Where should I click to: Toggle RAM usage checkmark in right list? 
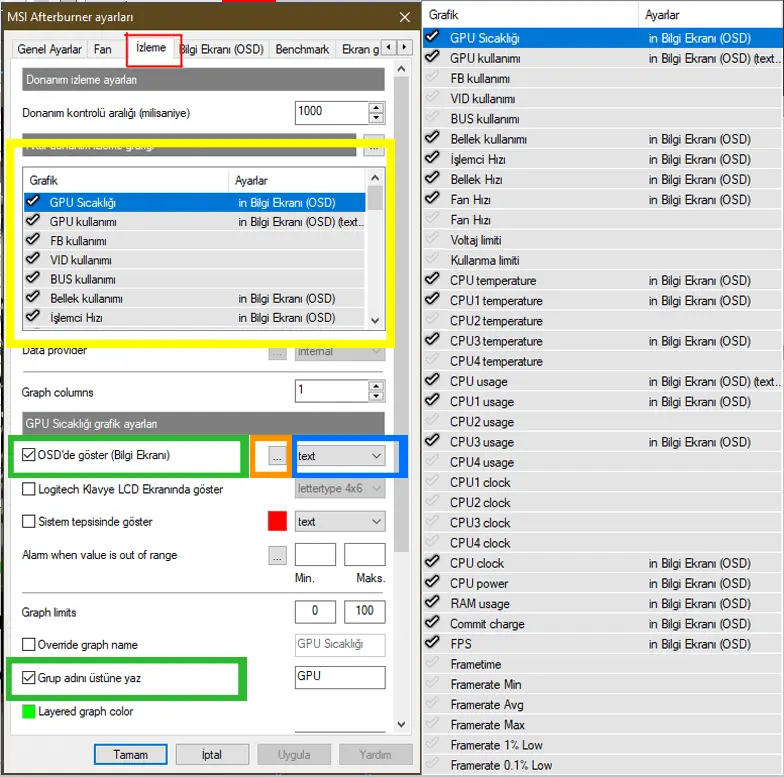pyautogui.click(x=432, y=602)
